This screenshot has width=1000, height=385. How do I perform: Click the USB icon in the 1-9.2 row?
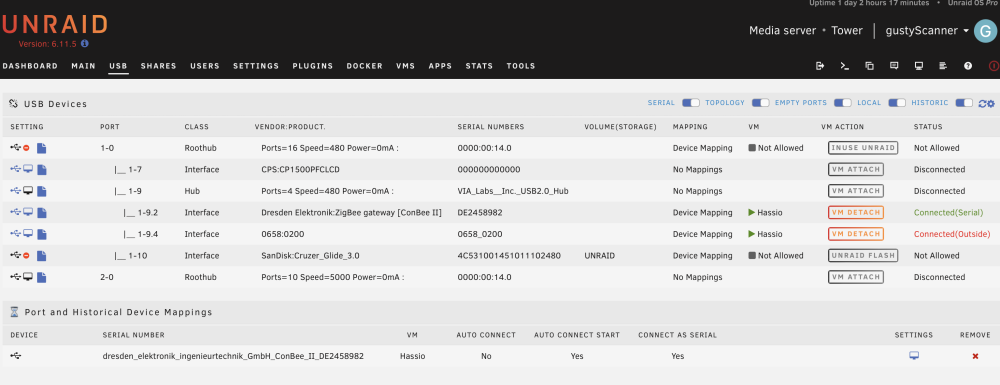pos(15,212)
